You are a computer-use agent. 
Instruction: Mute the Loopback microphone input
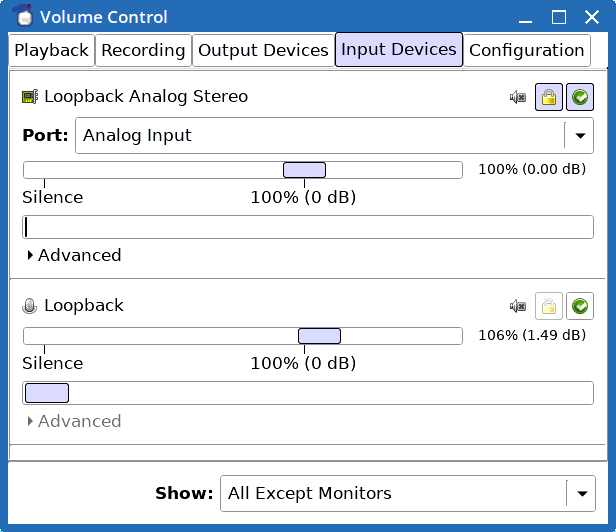pyautogui.click(x=518, y=306)
